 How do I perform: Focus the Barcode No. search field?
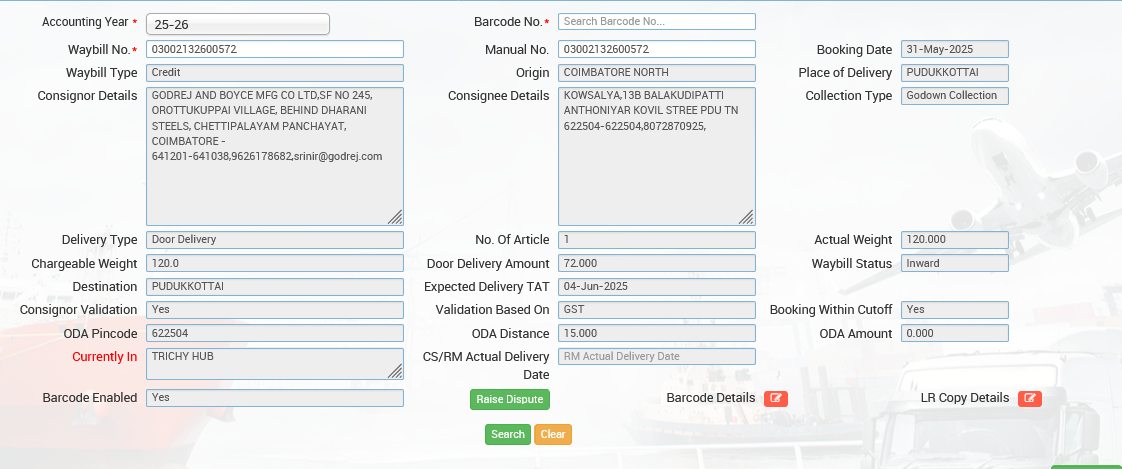(x=656, y=21)
